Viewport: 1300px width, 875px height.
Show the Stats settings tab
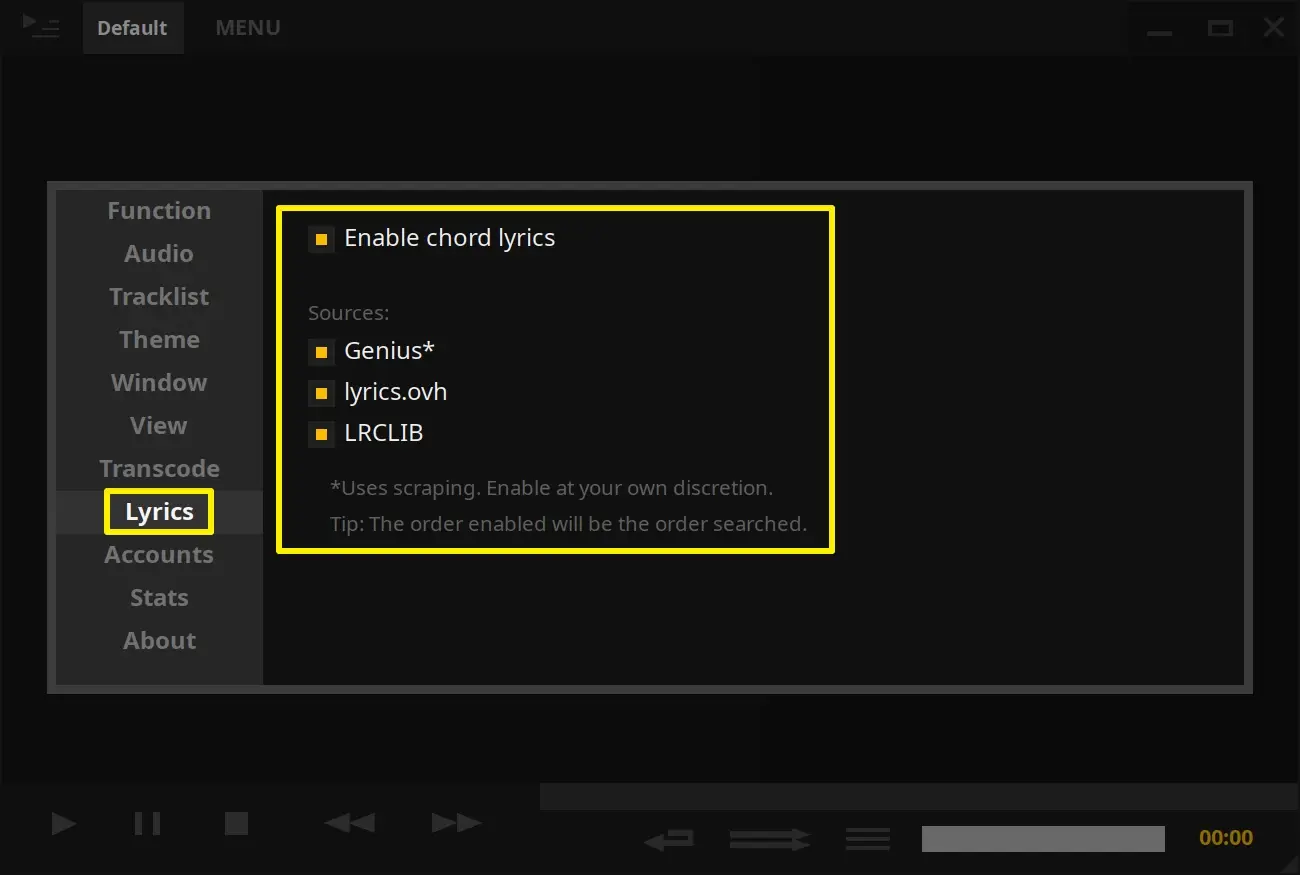159,598
